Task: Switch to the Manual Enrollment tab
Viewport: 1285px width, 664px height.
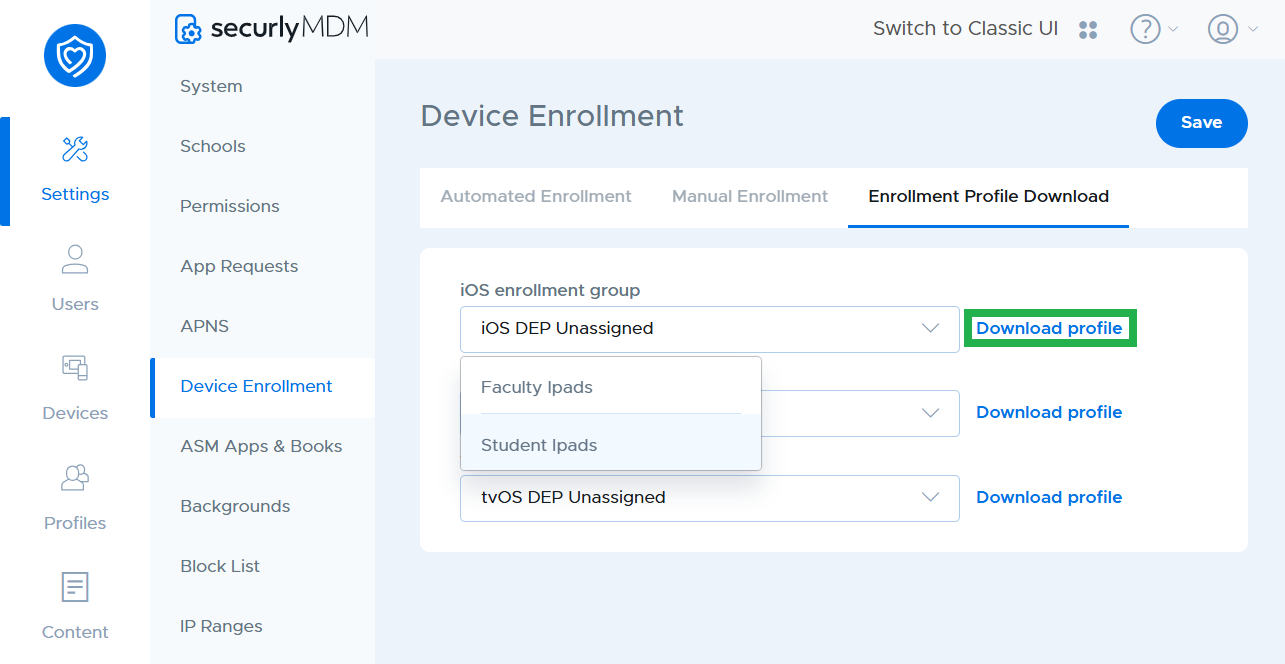Action: (749, 196)
